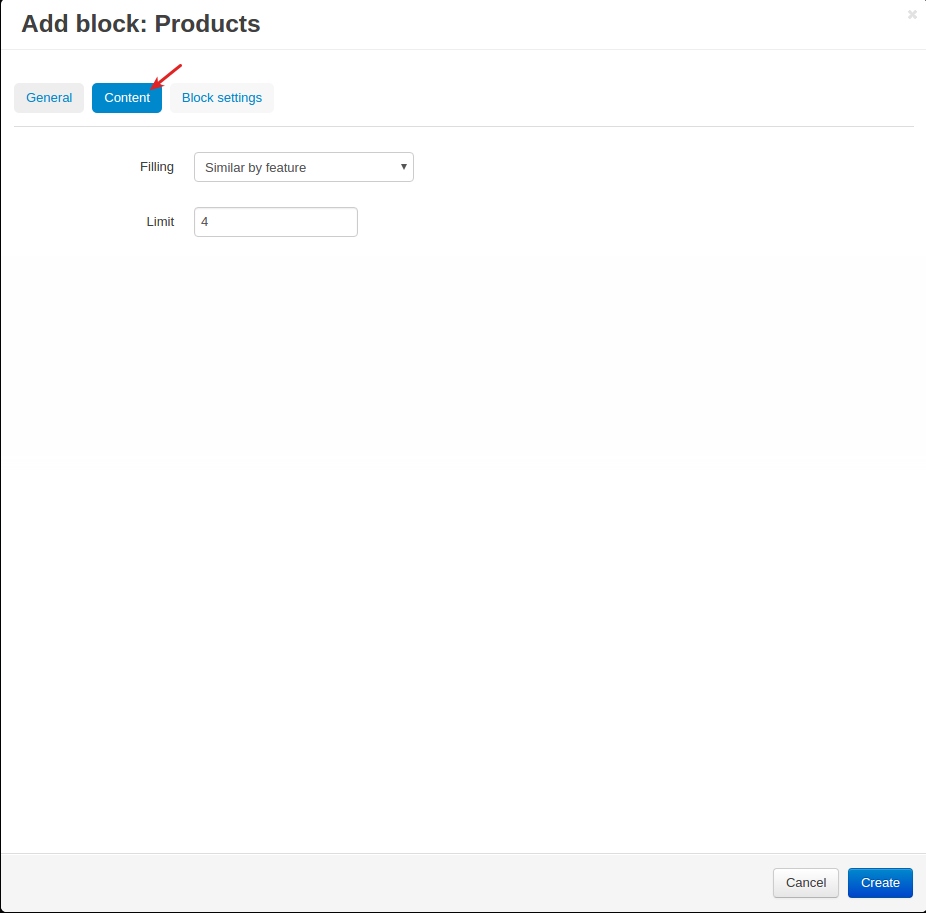Open the Filling combo box
Viewport: 926px width, 913px height.
[304, 167]
